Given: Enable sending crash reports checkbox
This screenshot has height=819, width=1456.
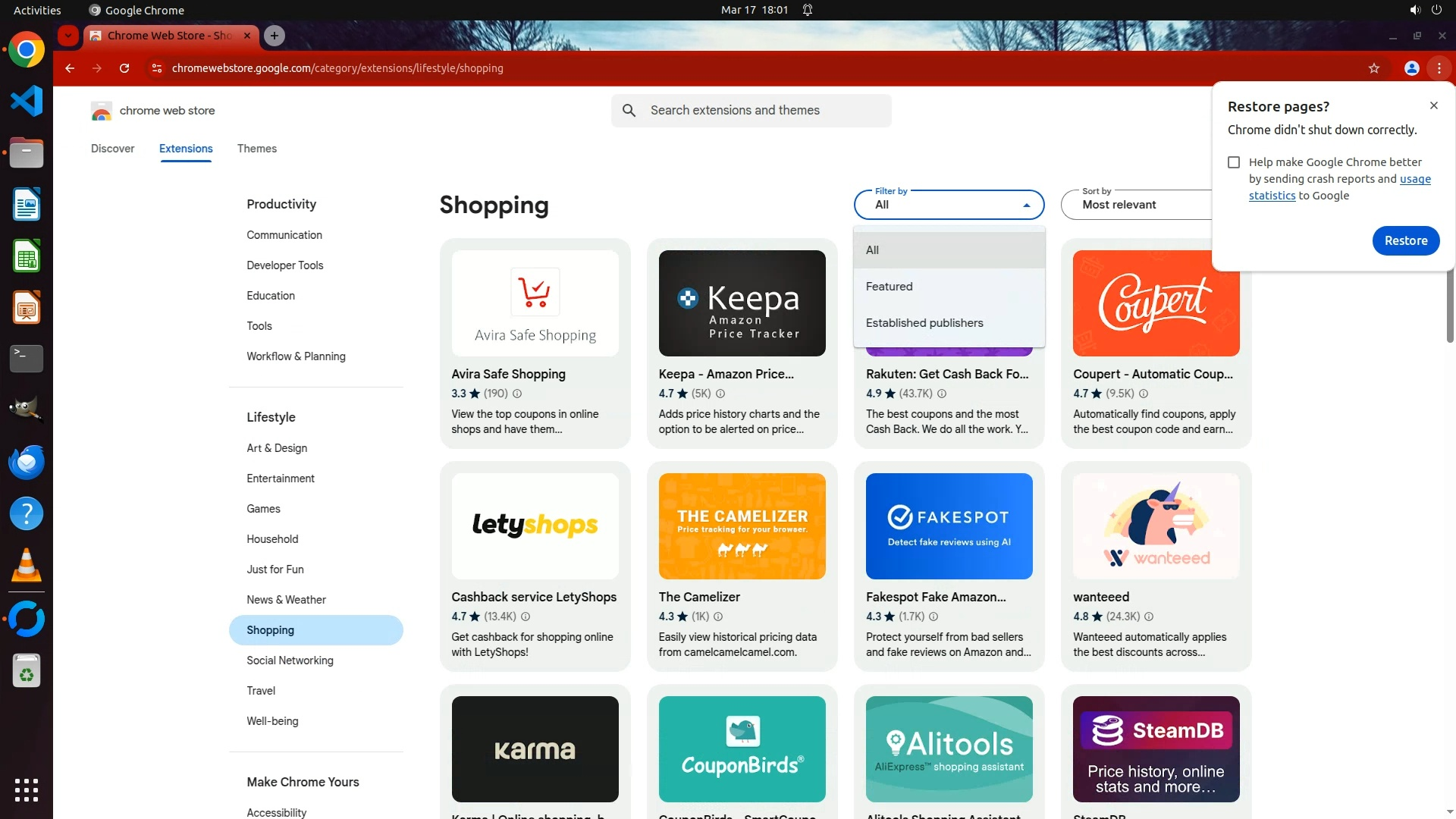Looking at the screenshot, I should click(1234, 162).
